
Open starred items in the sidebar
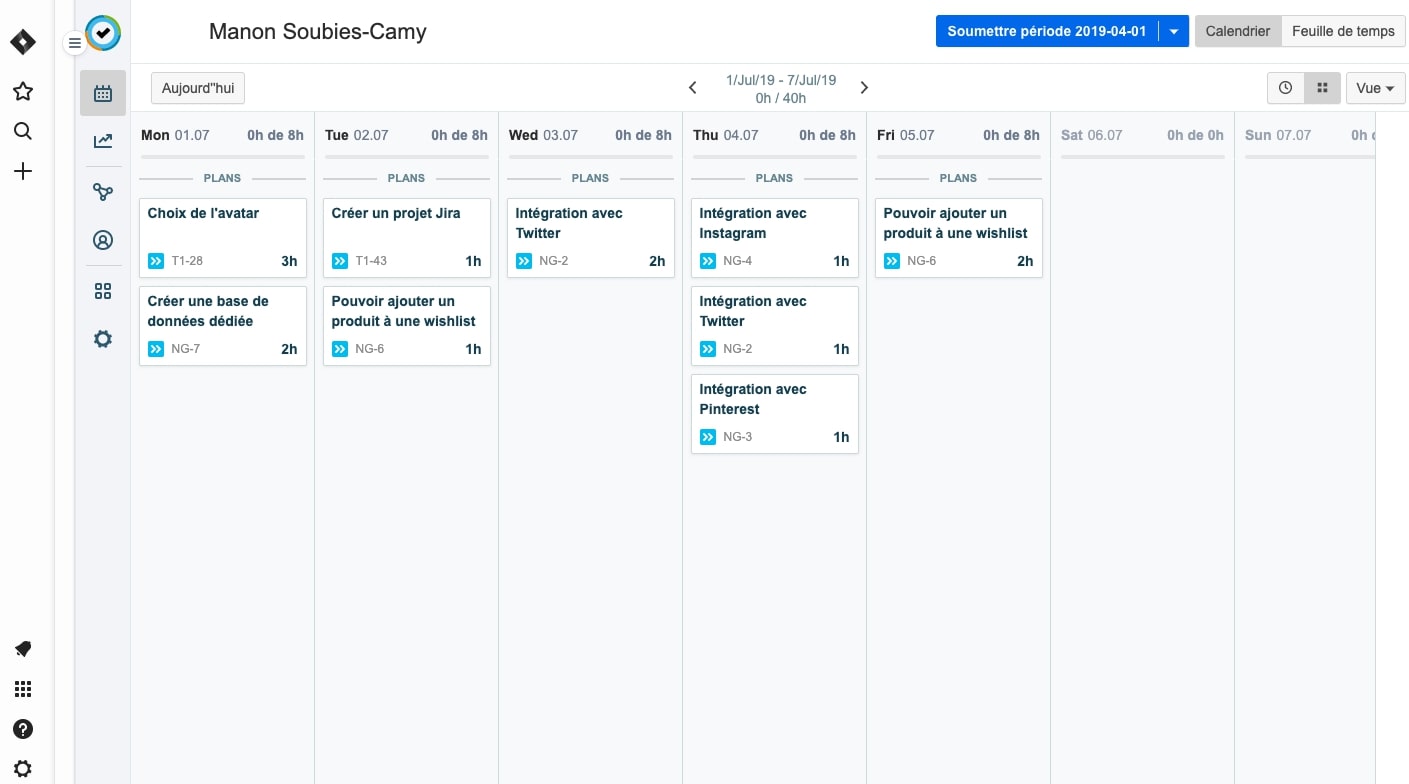[x=23, y=92]
